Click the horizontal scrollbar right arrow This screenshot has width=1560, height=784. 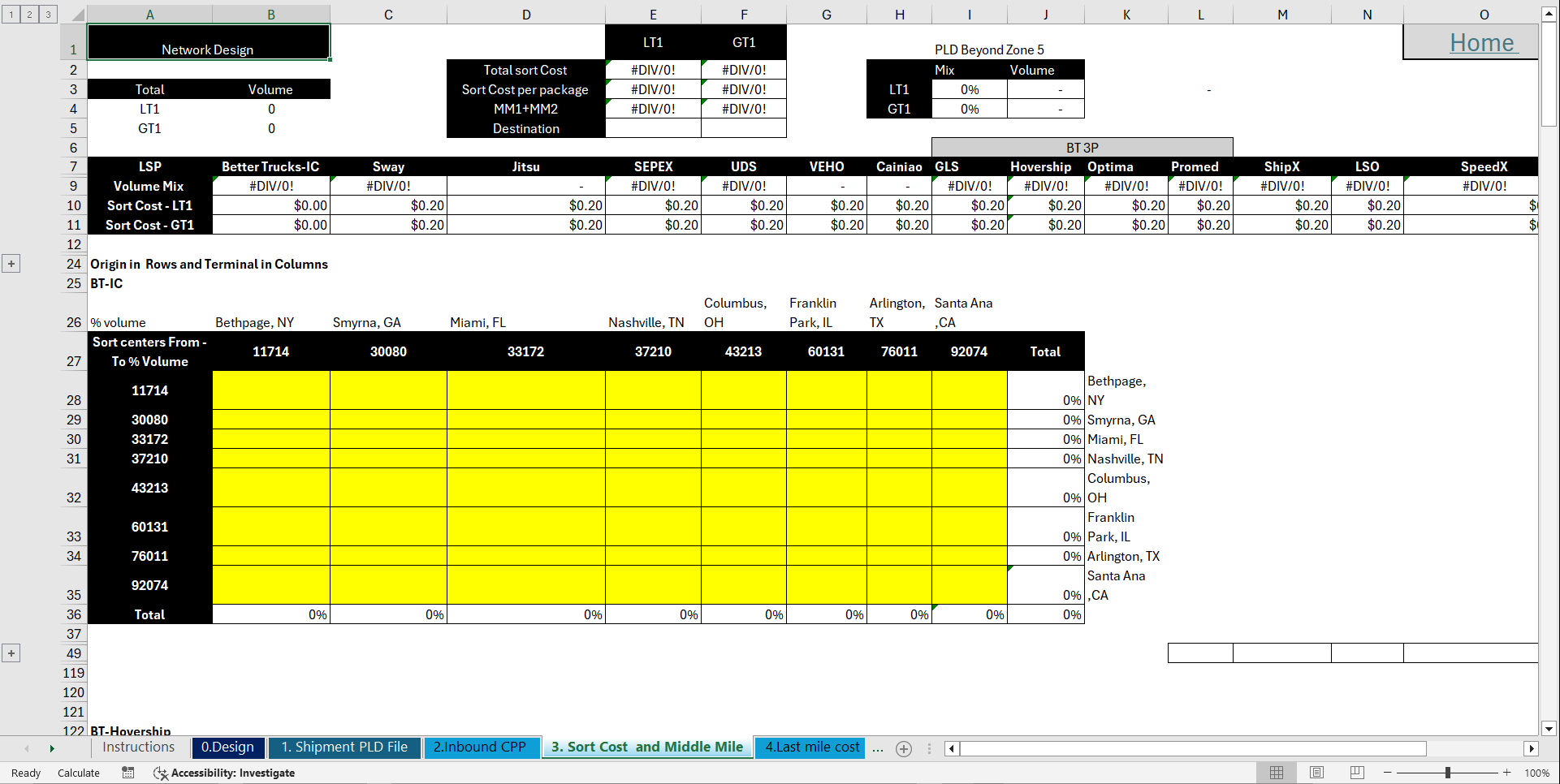click(1532, 748)
